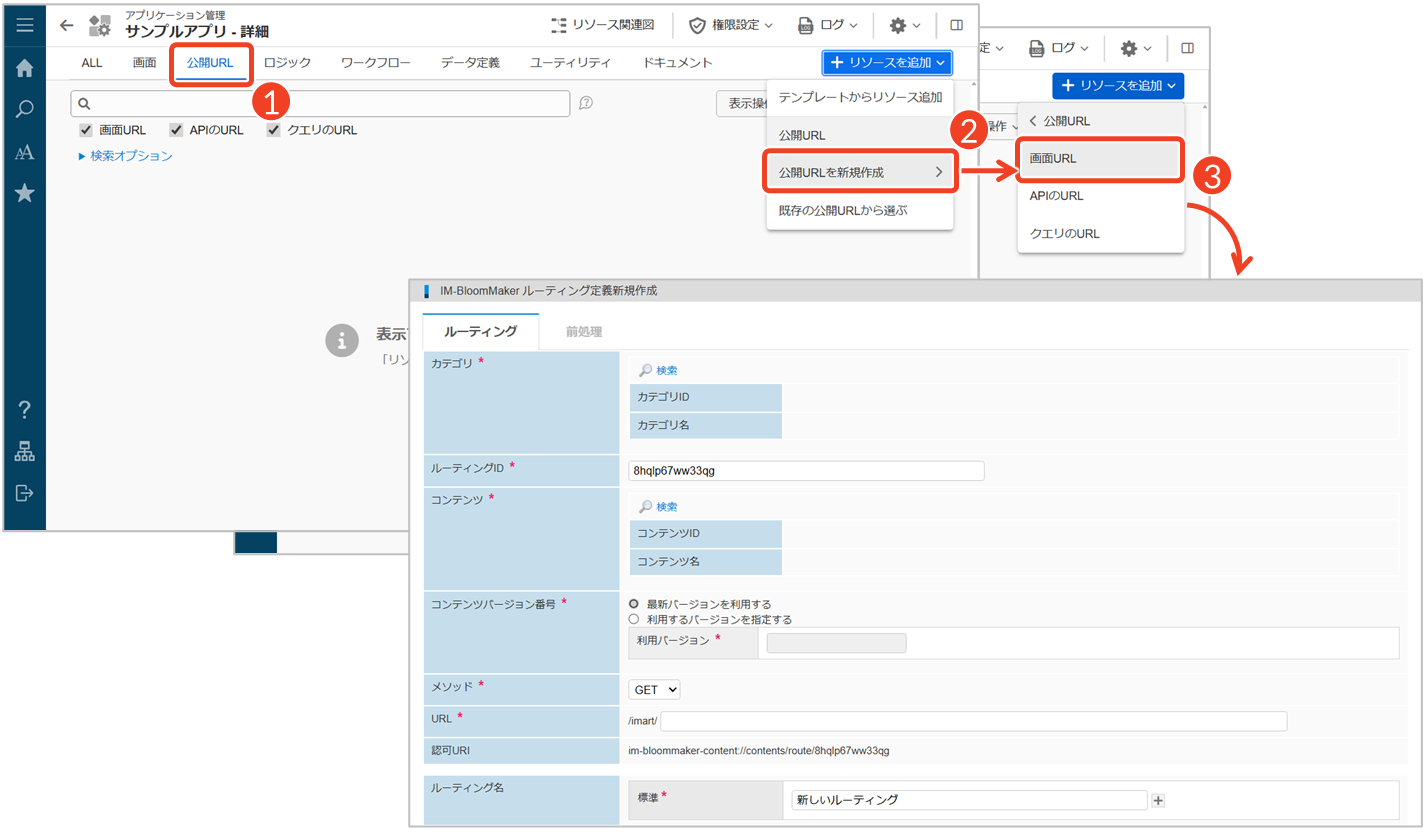Select 利用するバージョンを指定する radio button
Screen dimensions: 1425x832
634,619
